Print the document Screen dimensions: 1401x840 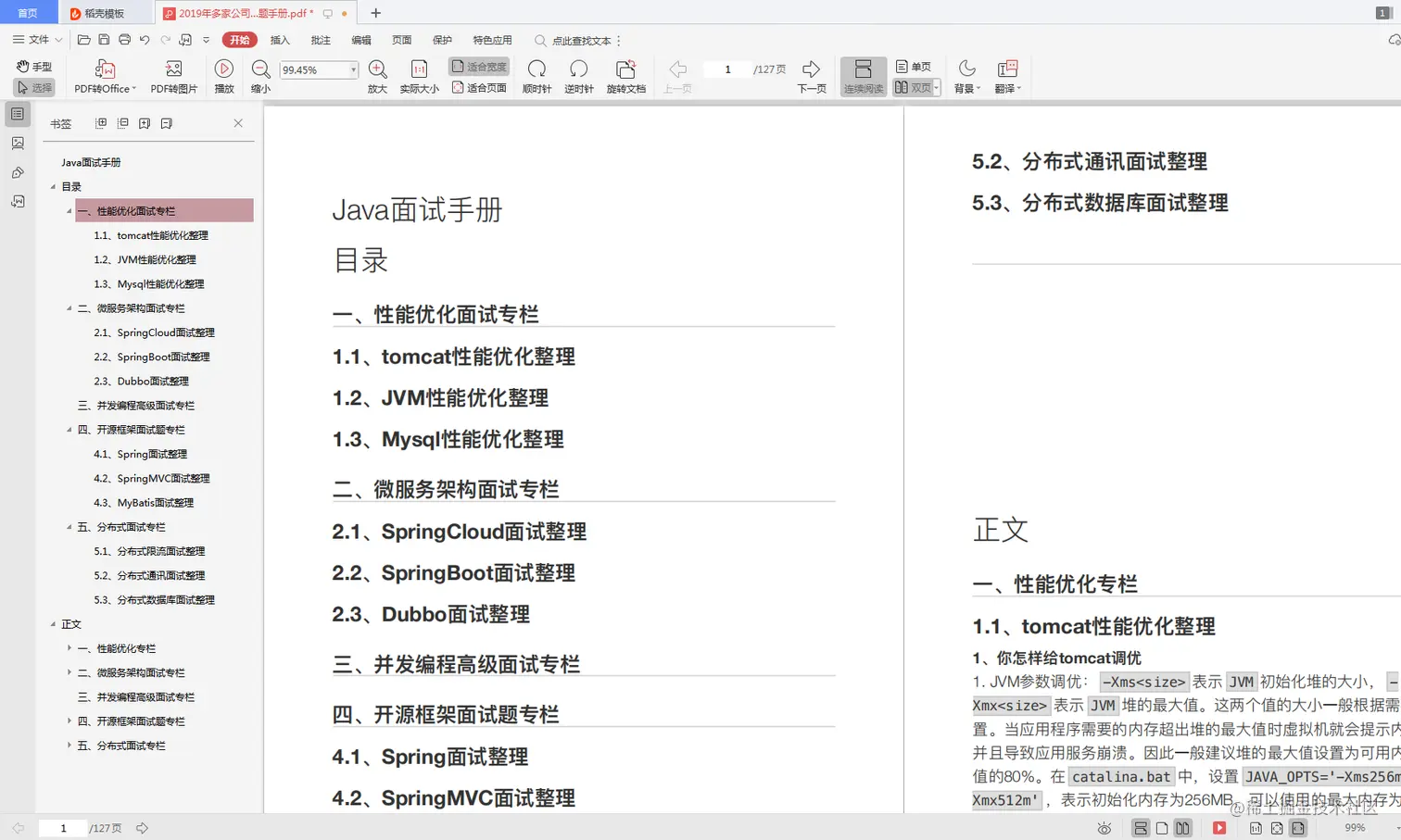coord(124,40)
